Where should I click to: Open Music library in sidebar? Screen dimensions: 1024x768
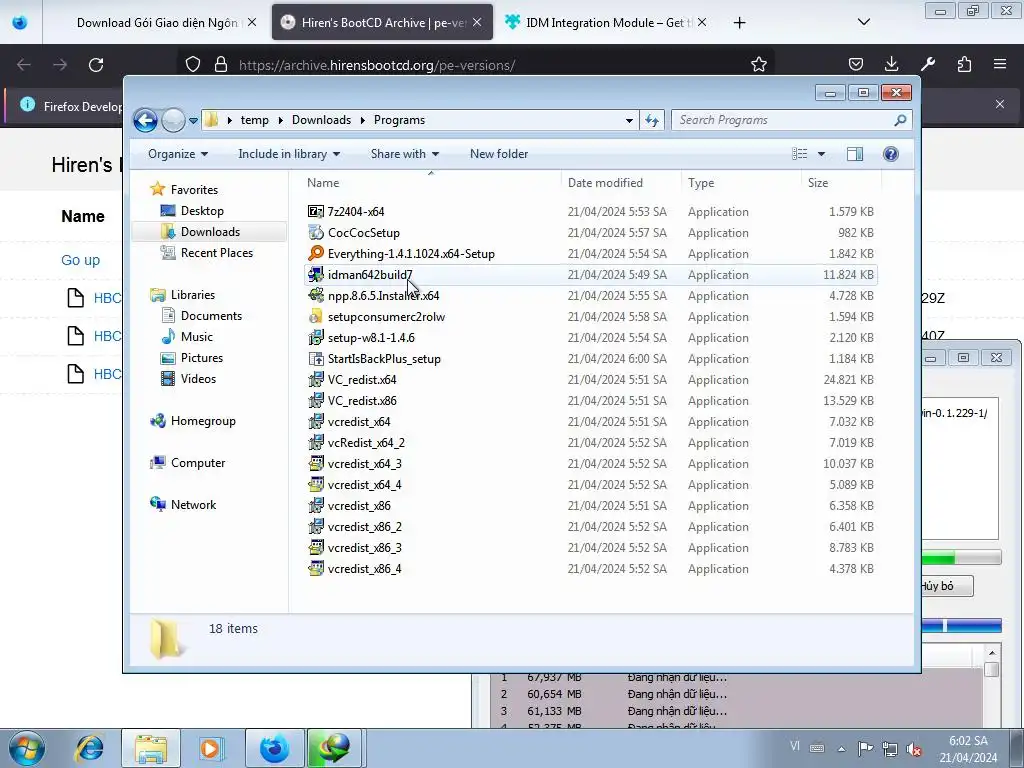(197, 337)
